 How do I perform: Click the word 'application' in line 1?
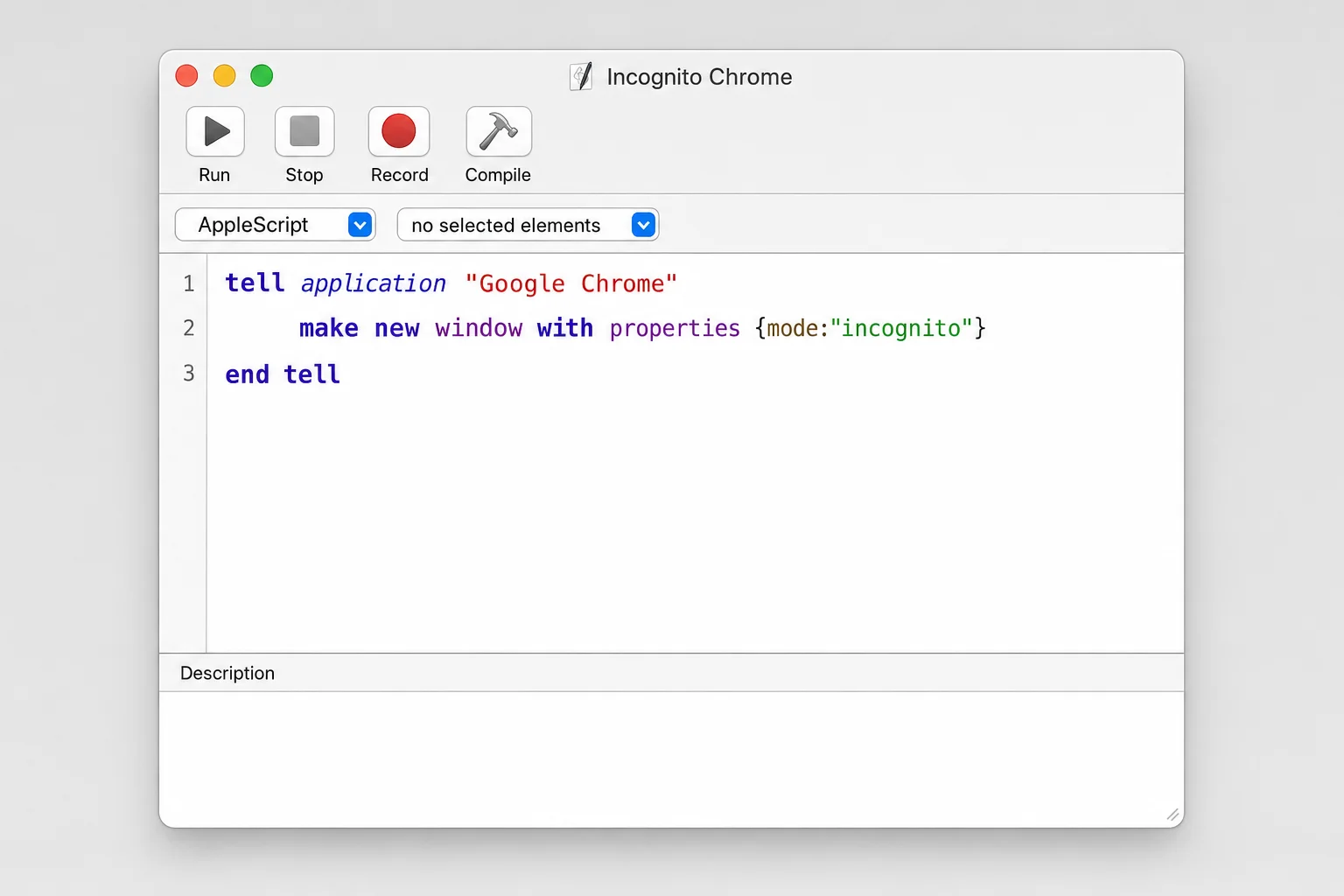click(374, 283)
